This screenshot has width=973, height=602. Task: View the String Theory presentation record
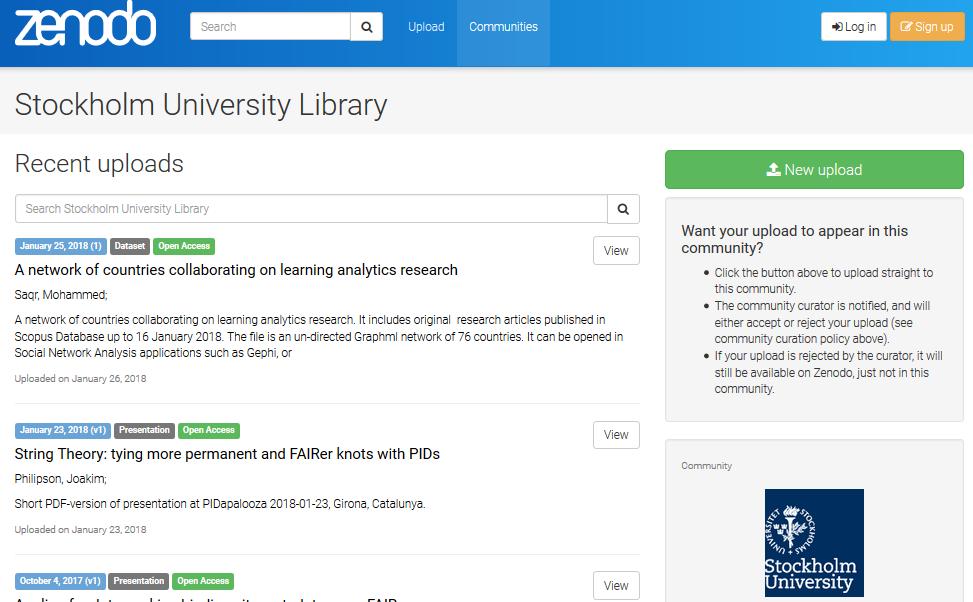pos(616,435)
